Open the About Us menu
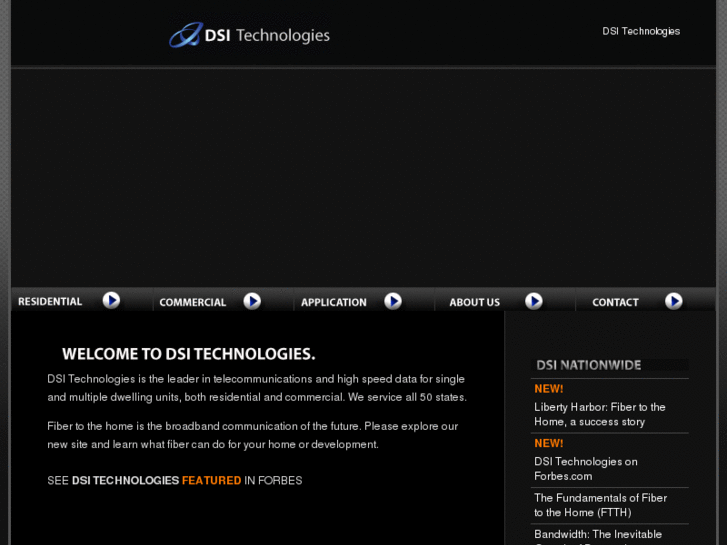Image resolution: width=727 pixels, height=545 pixels. click(474, 302)
